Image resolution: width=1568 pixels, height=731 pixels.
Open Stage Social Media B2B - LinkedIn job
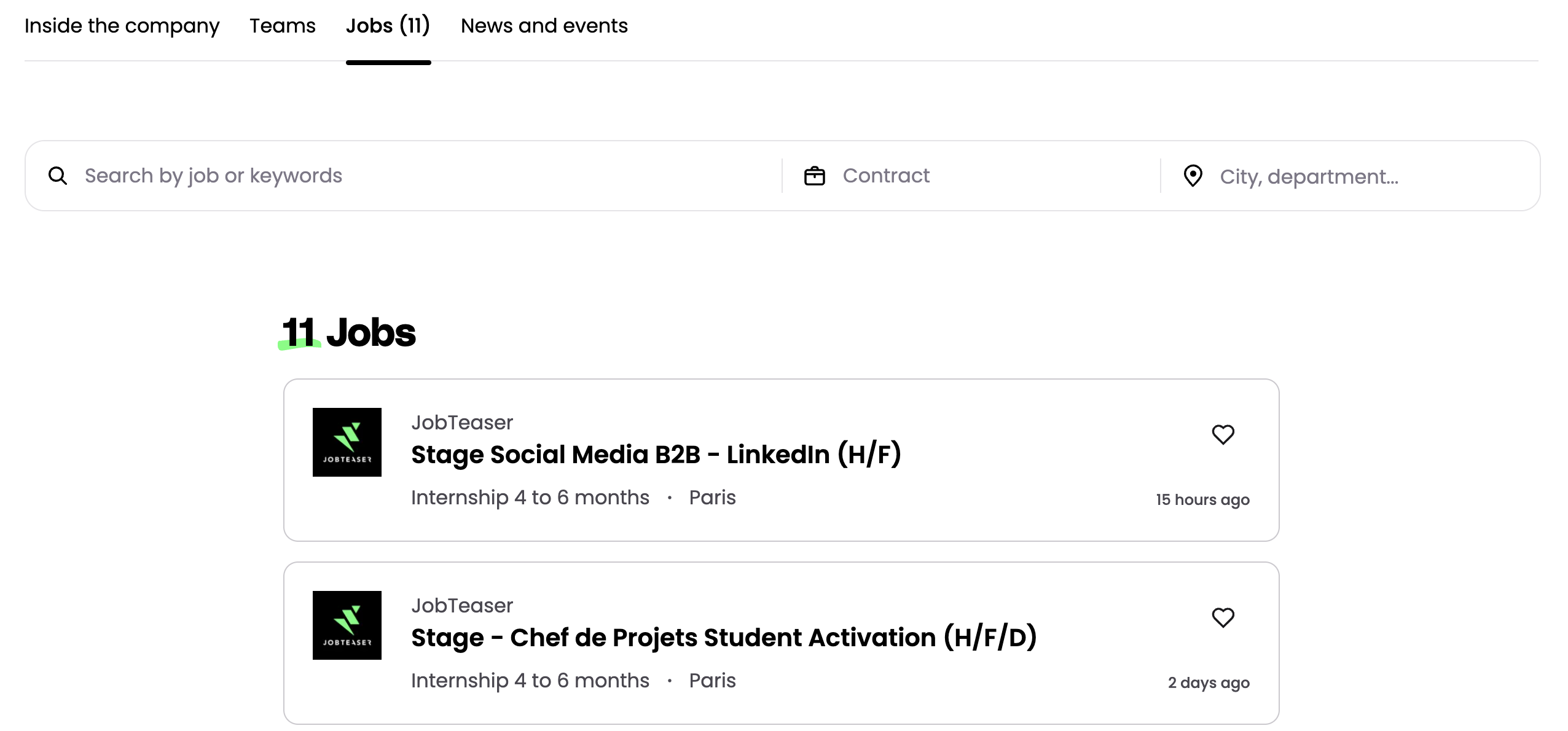point(656,455)
